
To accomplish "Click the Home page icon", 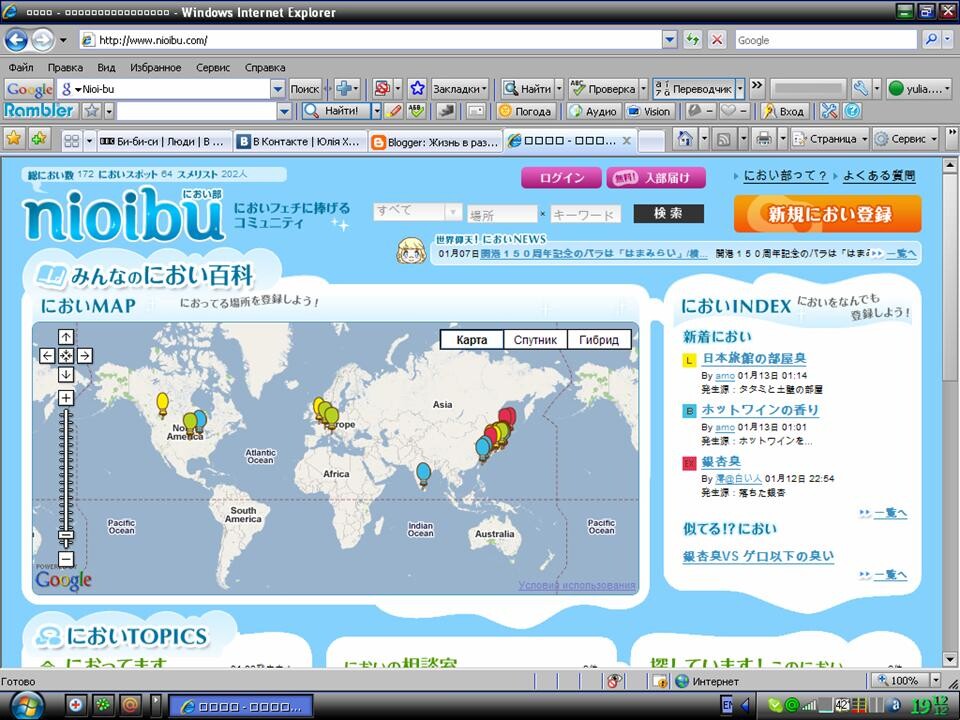I will 685,139.
